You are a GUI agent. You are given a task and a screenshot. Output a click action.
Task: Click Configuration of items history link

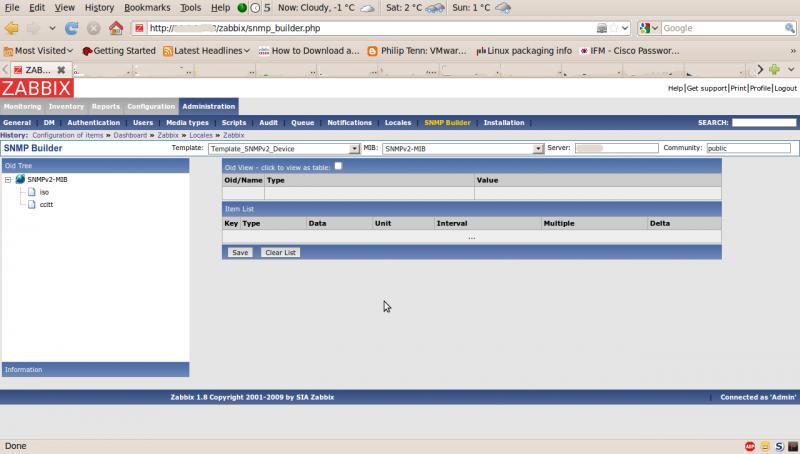pos(68,135)
